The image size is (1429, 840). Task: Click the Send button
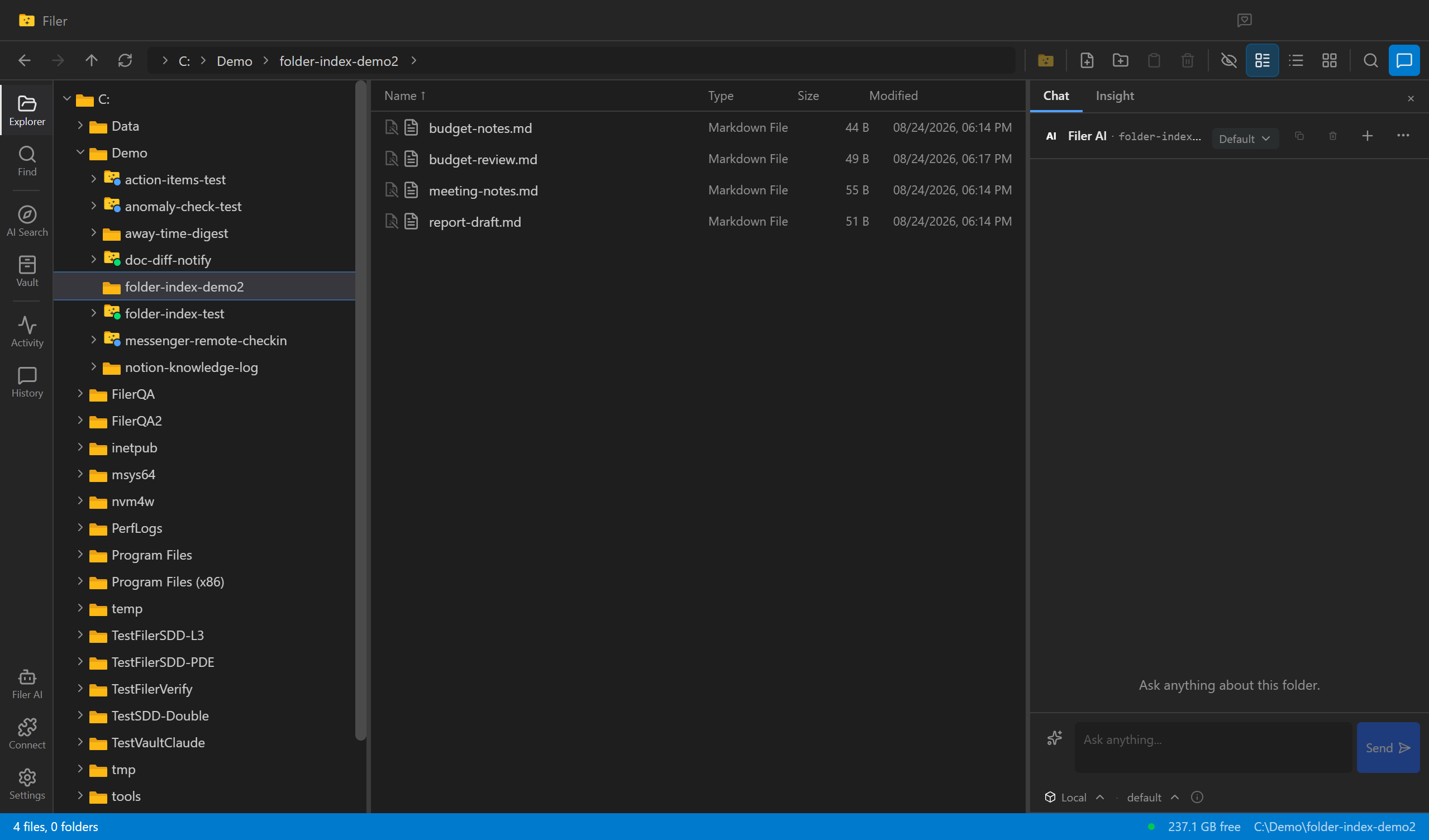tap(1388, 747)
